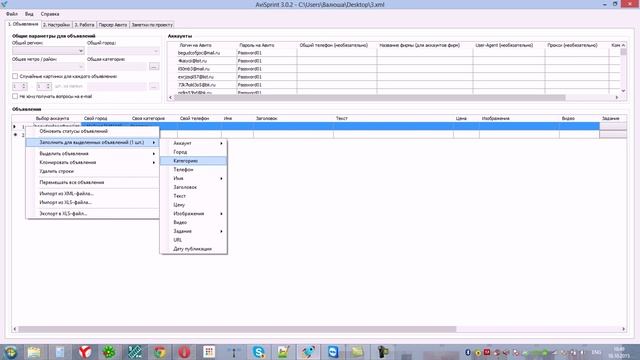
Task: Click the accounts table vertical scroll-down arrow
Action: click(623, 91)
